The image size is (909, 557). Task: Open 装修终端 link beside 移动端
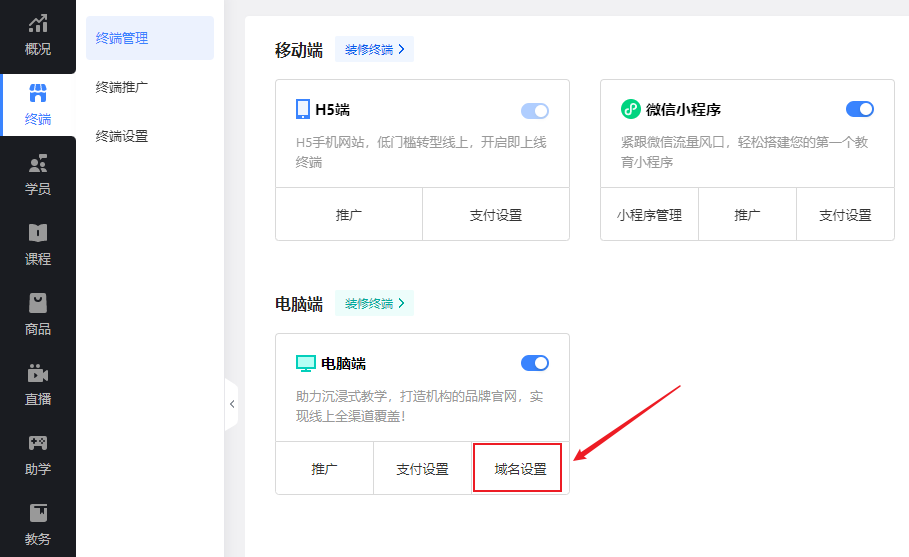374,49
